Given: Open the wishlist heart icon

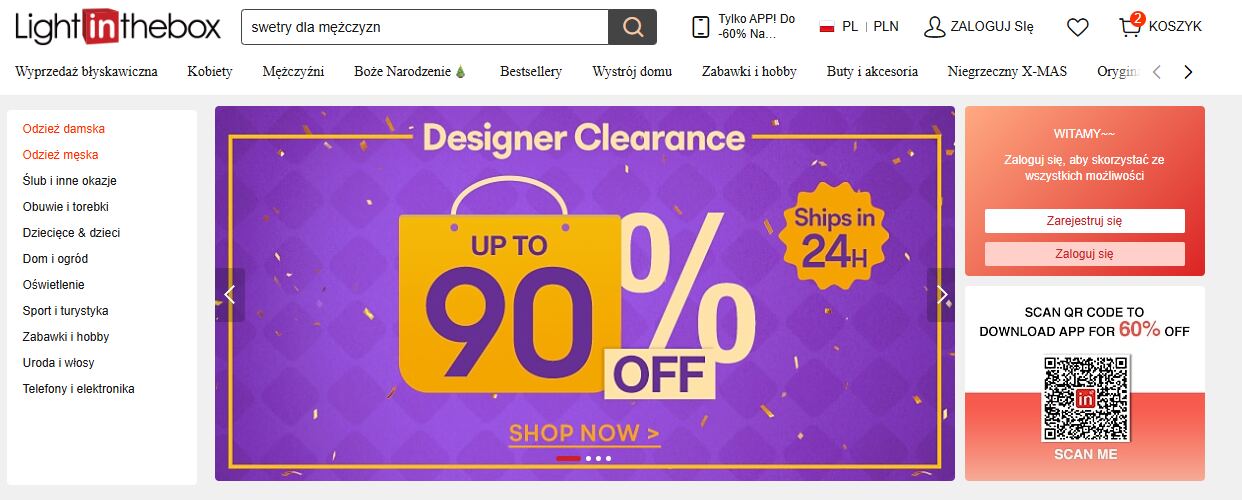Looking at the screenshot, I should point(1077,27).
